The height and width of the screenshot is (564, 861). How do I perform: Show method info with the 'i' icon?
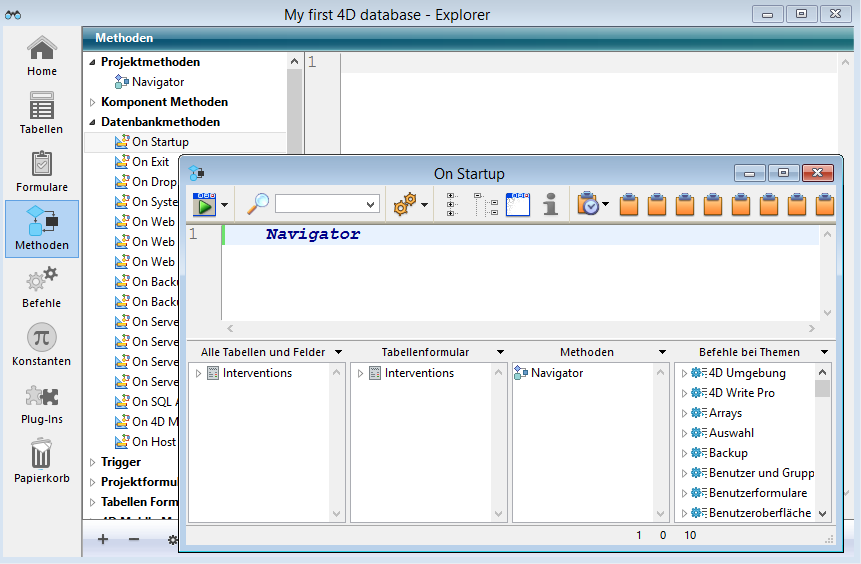(x=550, y=204)
